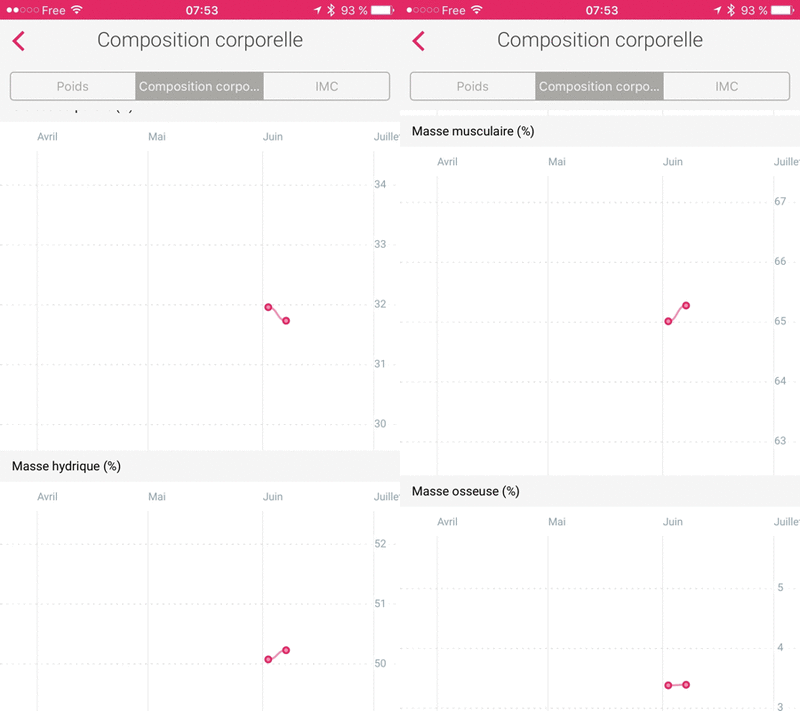
Task: Tap the battery icon in the left status bar
Action: pyautogui.click(x=383, y=10)
